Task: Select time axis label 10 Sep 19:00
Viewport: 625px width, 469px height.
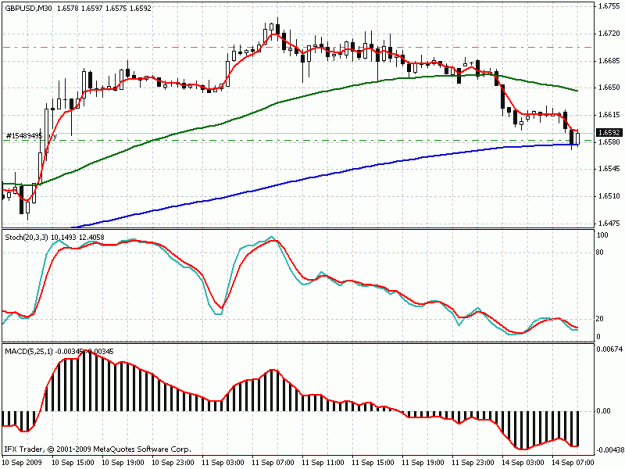Action: 123,463
